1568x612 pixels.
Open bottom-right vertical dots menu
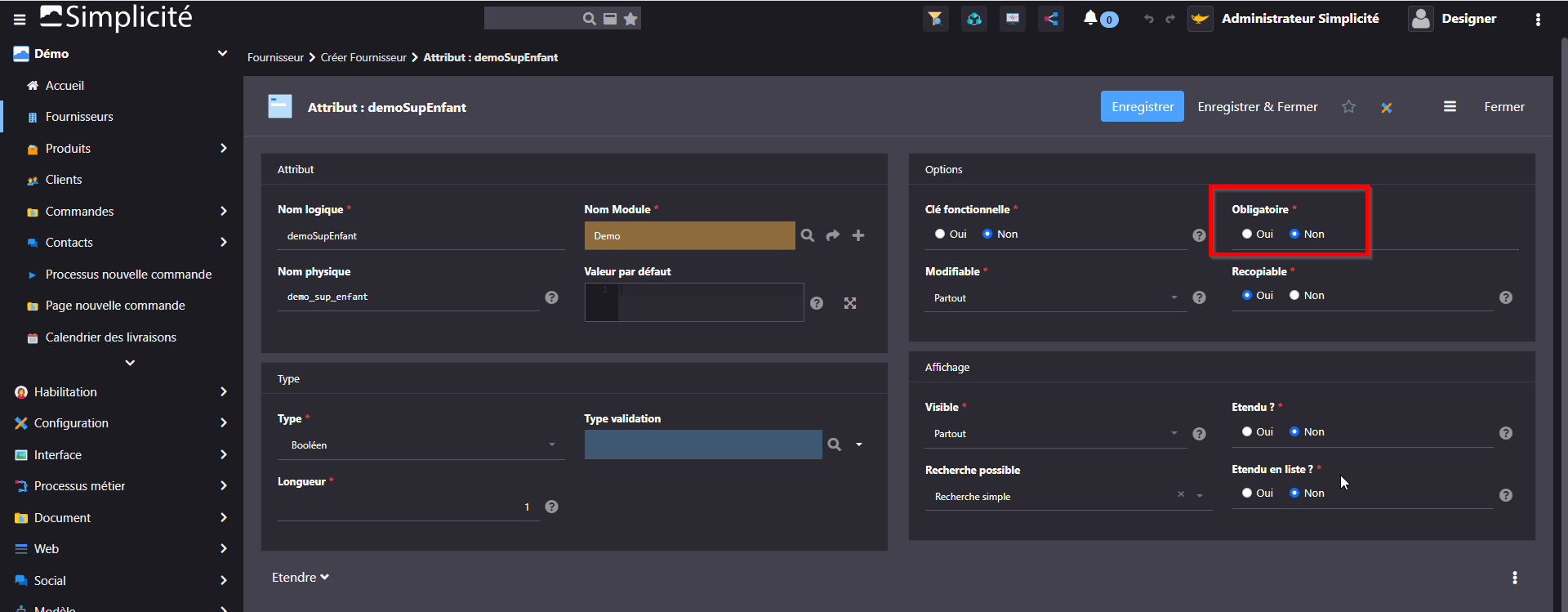(x=1515, y=578)
